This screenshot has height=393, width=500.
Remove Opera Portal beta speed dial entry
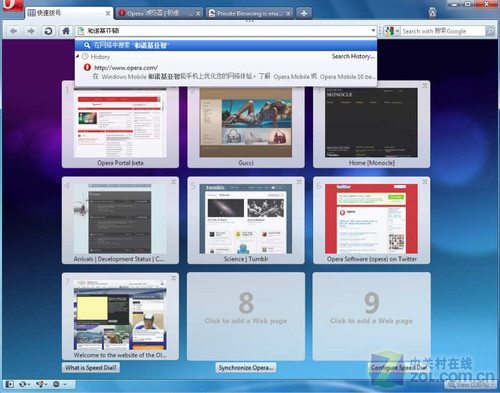pyautogui.click(x=174, y=86)
